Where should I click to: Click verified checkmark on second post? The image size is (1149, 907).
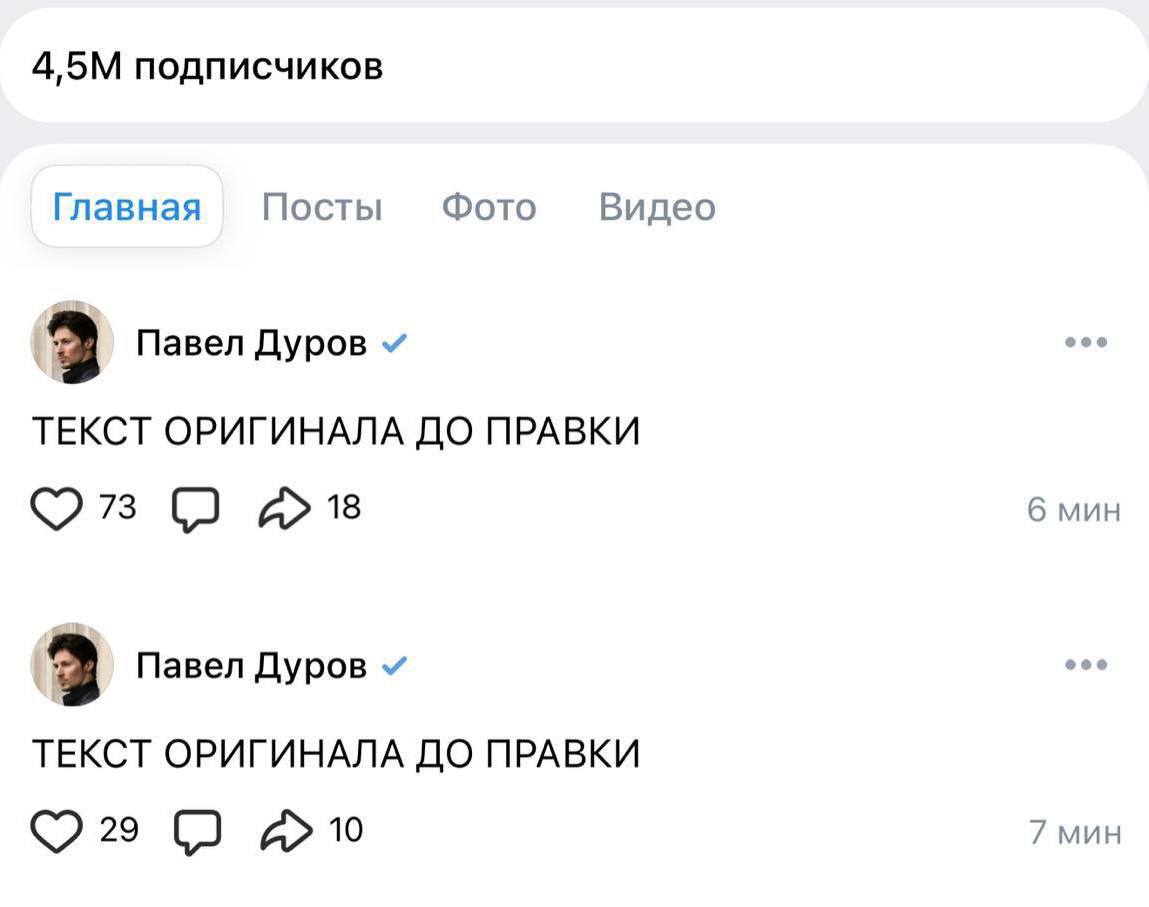coord(394,666)
